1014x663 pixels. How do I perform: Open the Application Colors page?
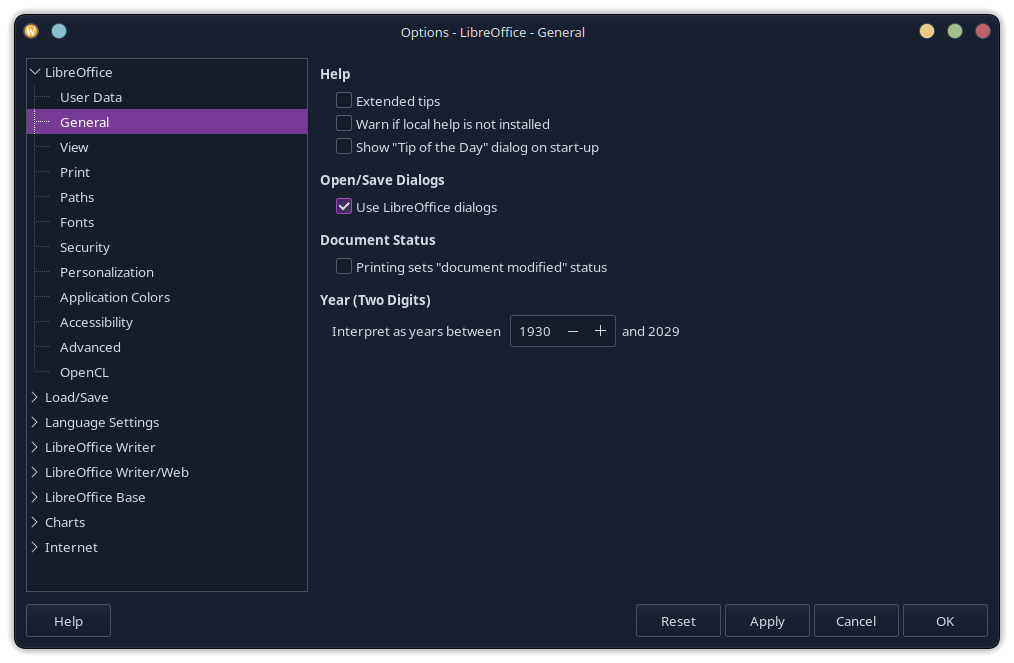[115, 298]
